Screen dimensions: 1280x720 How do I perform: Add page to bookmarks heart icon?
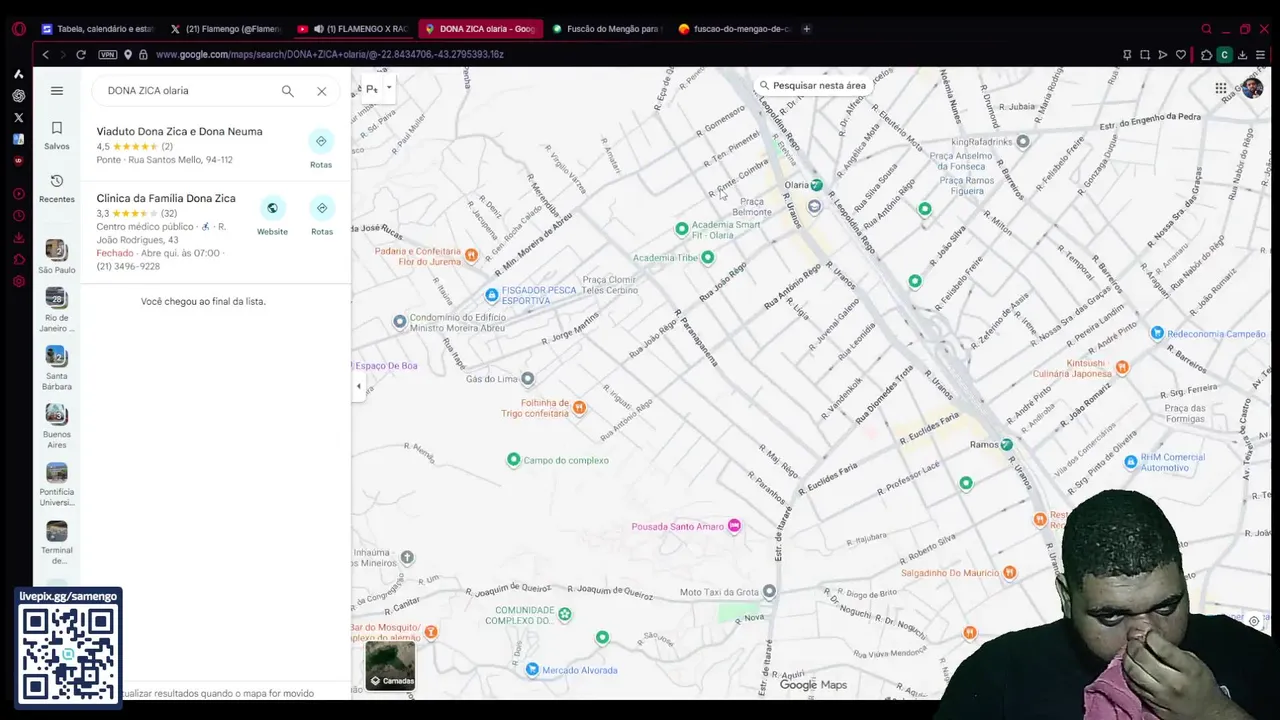(x=1181, y=55)
